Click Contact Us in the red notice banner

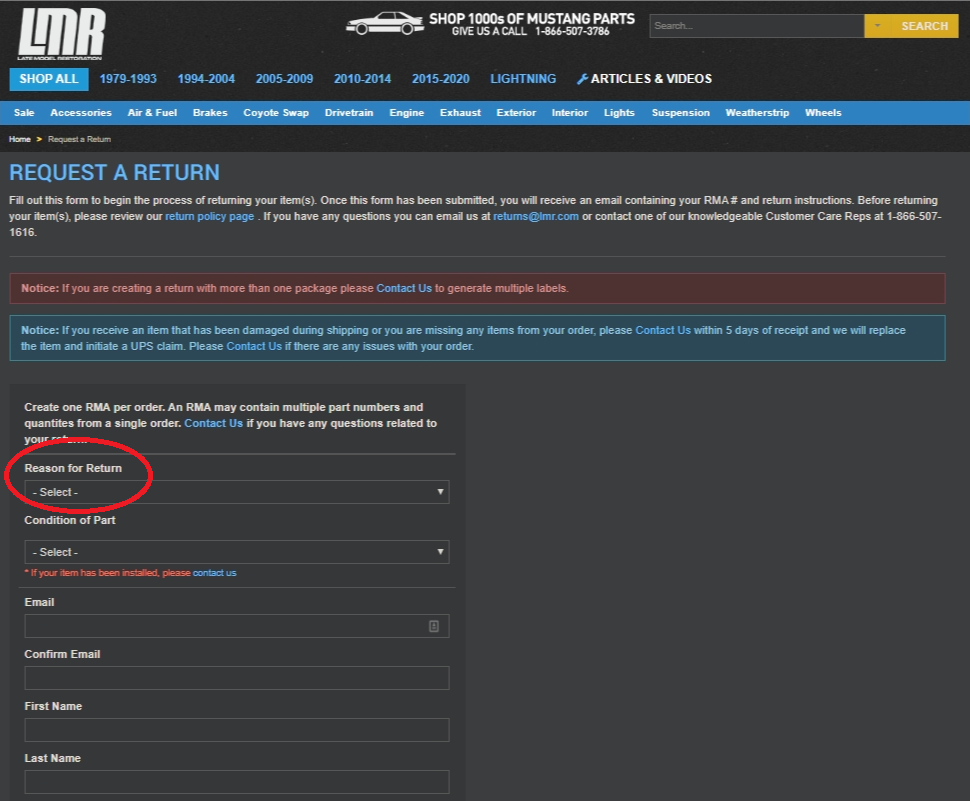click(x=403, y=288)
